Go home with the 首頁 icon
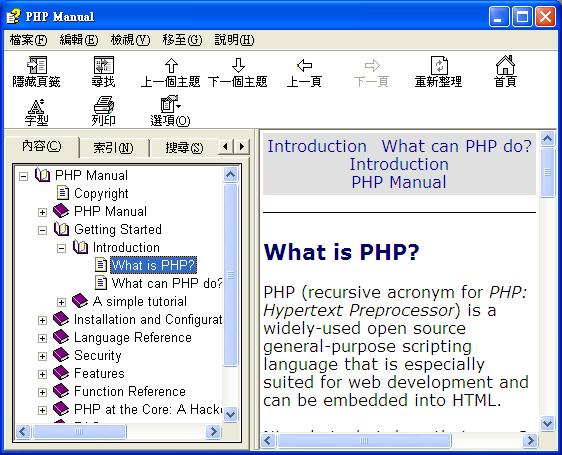This screenshot has width=562, height=455. (505, 65)
